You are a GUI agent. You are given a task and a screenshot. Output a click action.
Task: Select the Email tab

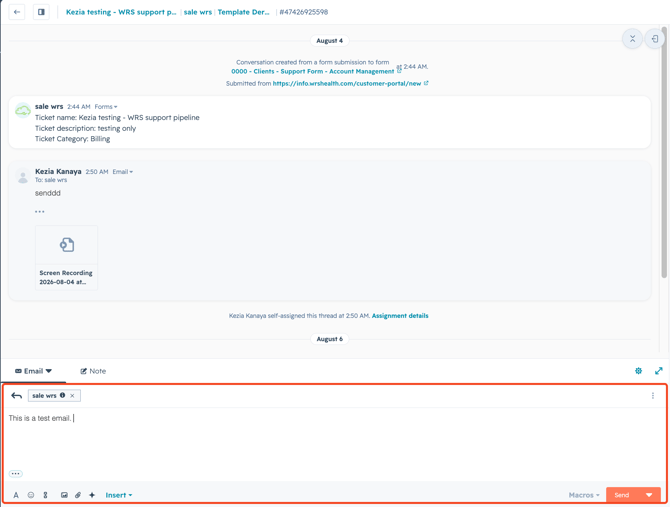click(x=33, y=371)
